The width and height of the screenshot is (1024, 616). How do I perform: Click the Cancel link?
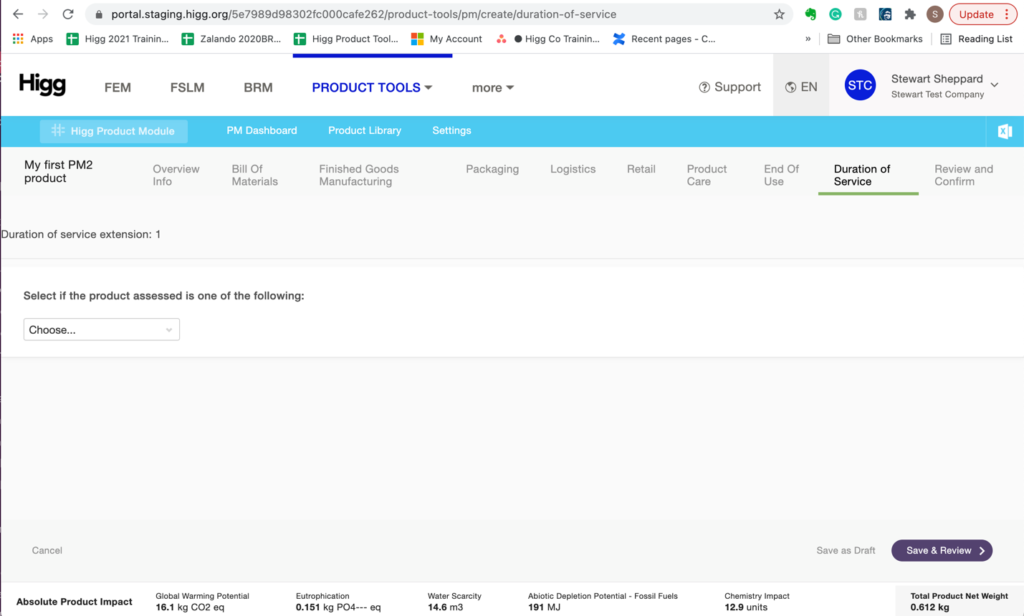[x=47, y=551]
